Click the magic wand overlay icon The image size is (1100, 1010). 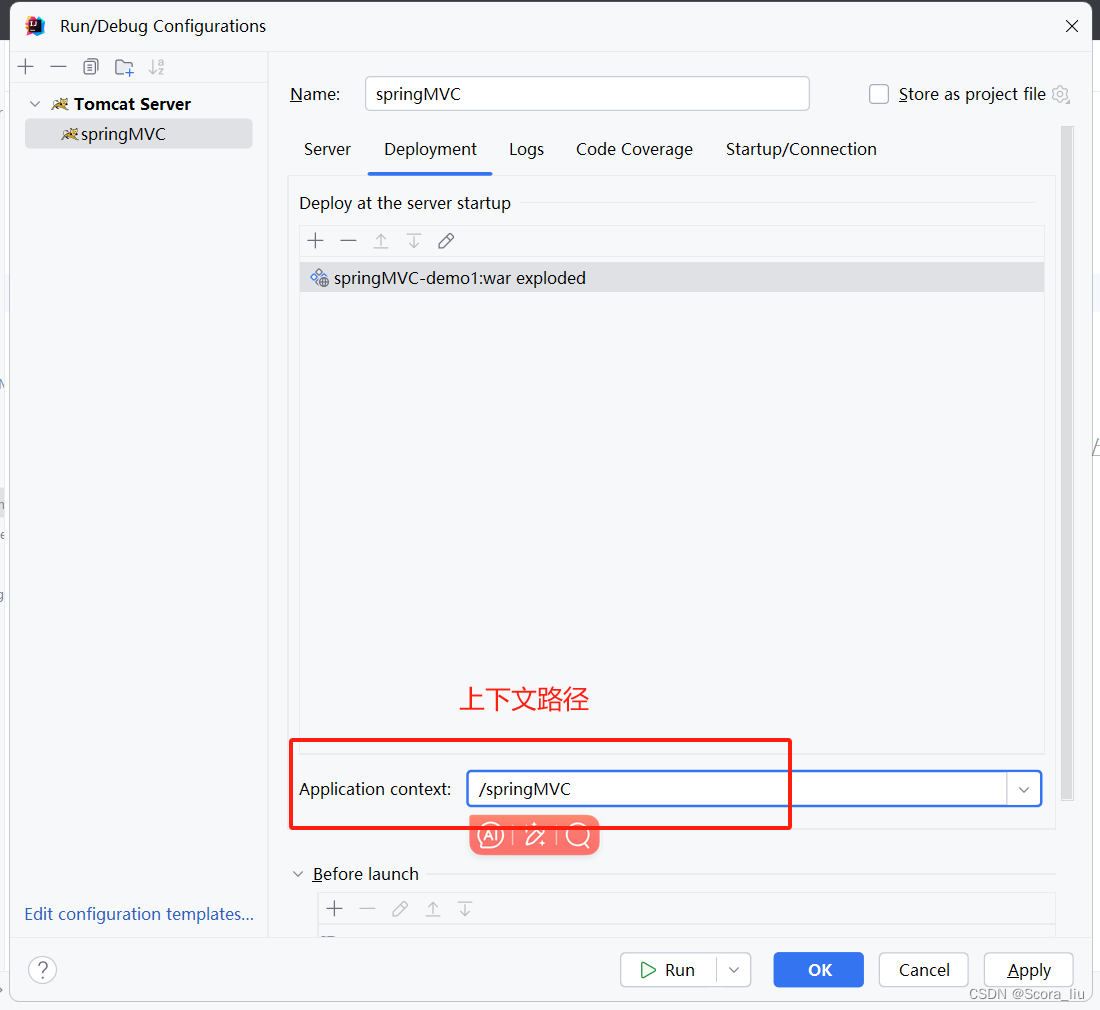pos(535,835)
